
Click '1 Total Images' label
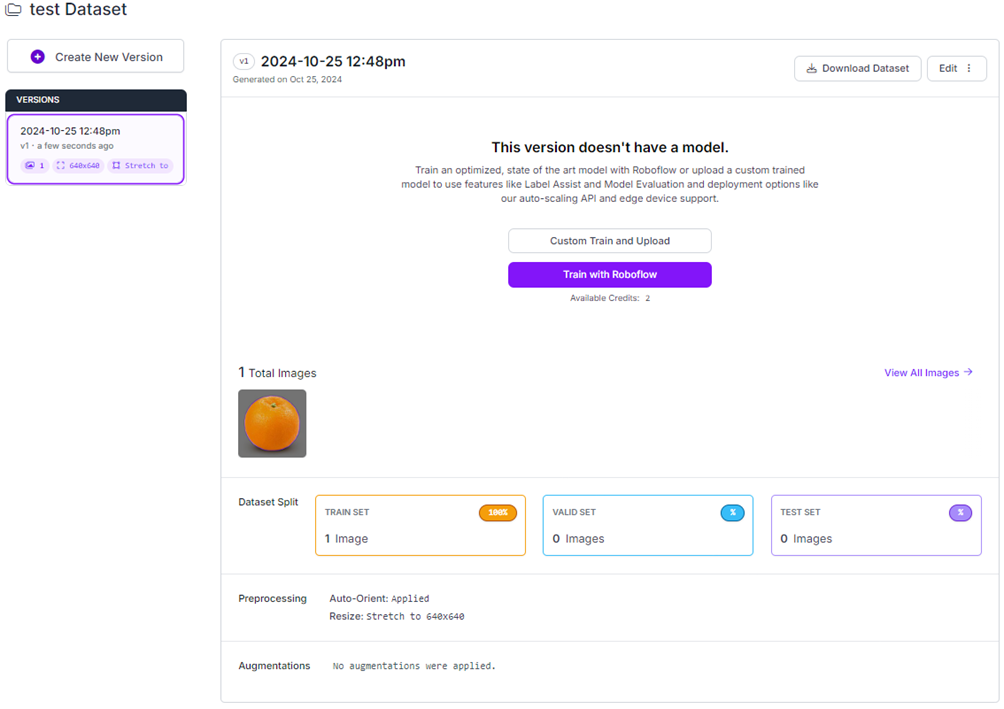click(277, 373)
